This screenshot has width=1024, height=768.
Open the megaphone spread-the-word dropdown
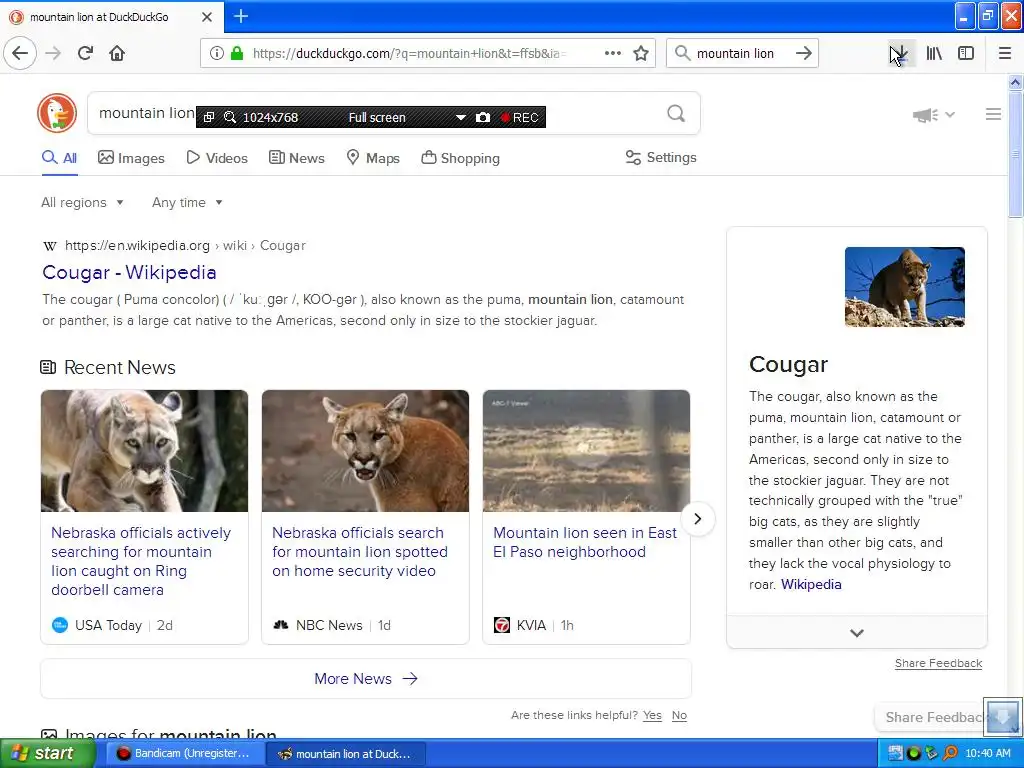[934, 115]
